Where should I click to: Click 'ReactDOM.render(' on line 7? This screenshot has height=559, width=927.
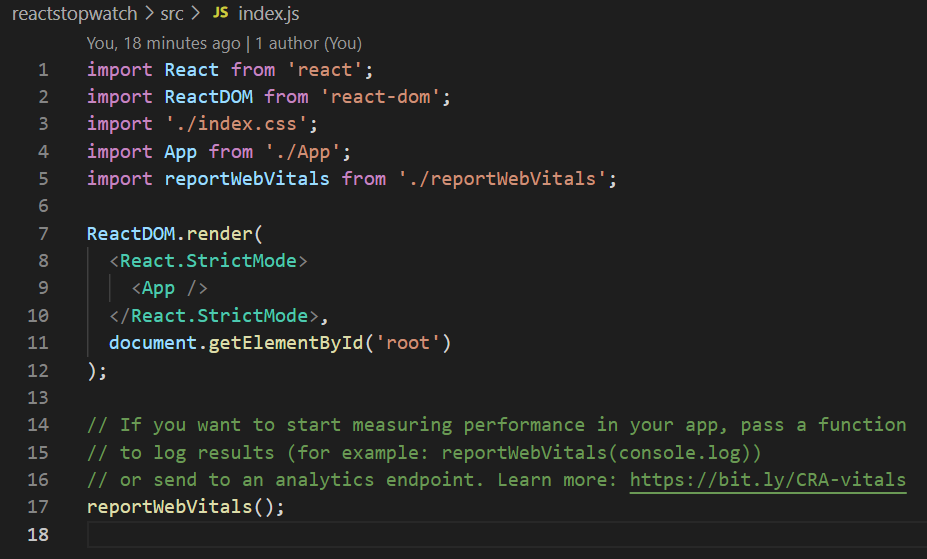click(x=175, y=234)
